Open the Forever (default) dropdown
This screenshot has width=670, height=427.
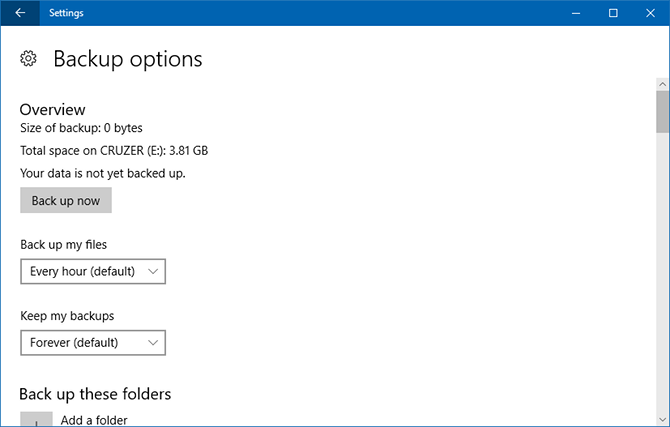tap(92, 343)
